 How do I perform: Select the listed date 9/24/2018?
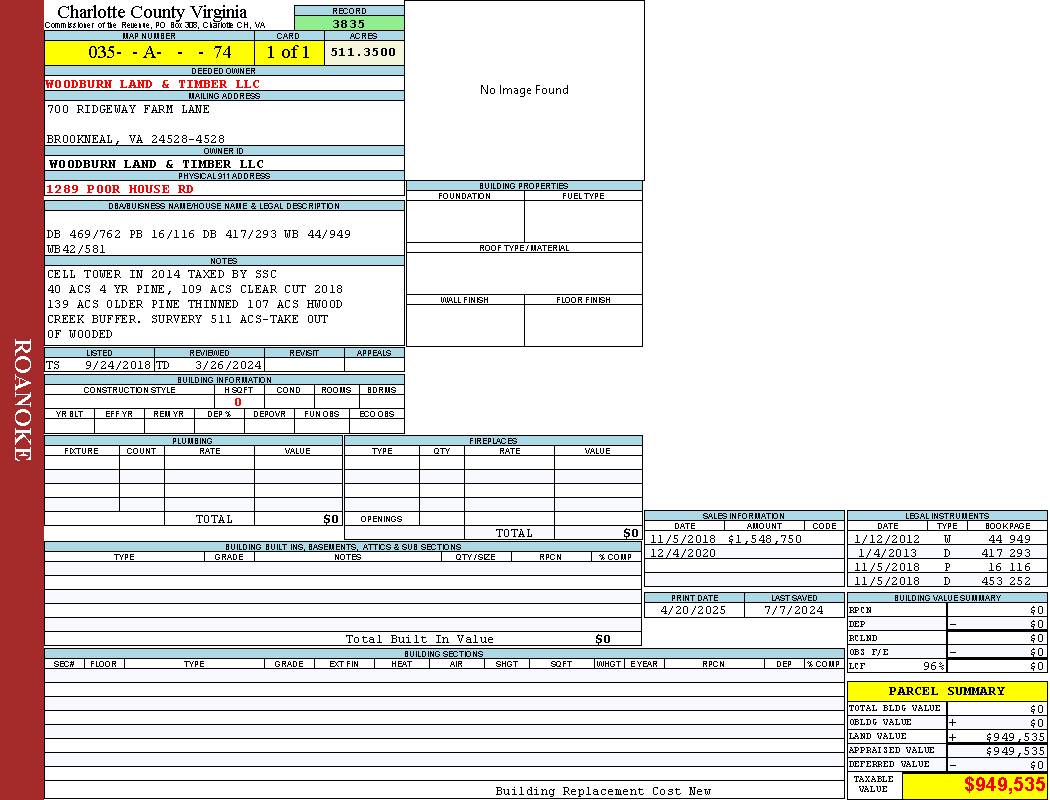tap(117, 365)
